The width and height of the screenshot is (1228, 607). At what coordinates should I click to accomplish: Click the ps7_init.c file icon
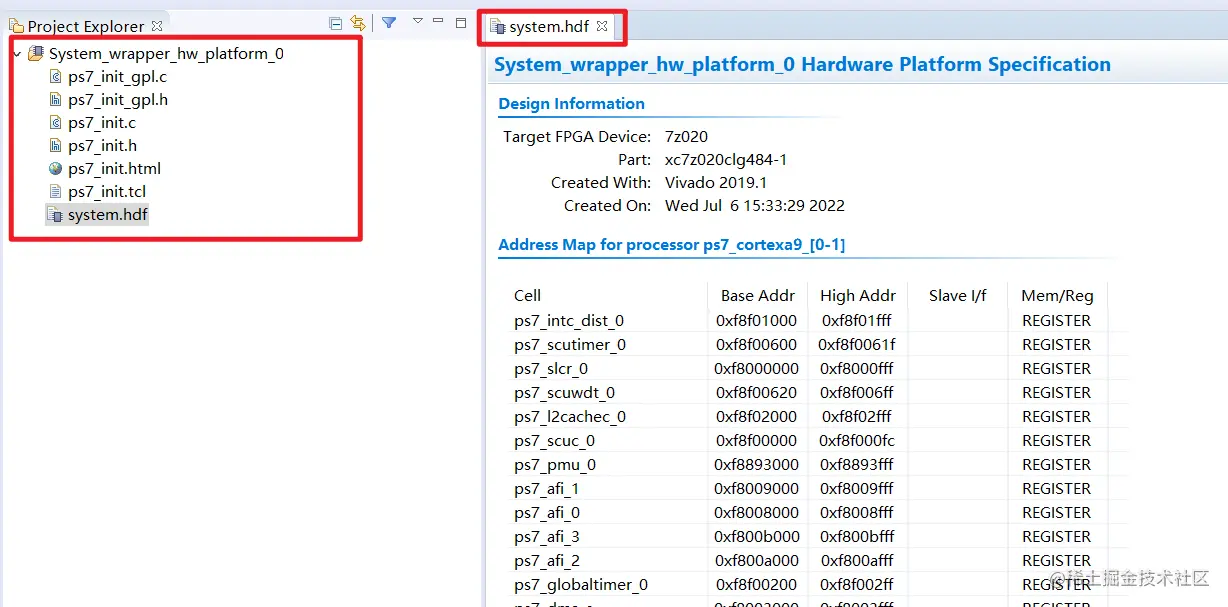[x=56, y=123]
